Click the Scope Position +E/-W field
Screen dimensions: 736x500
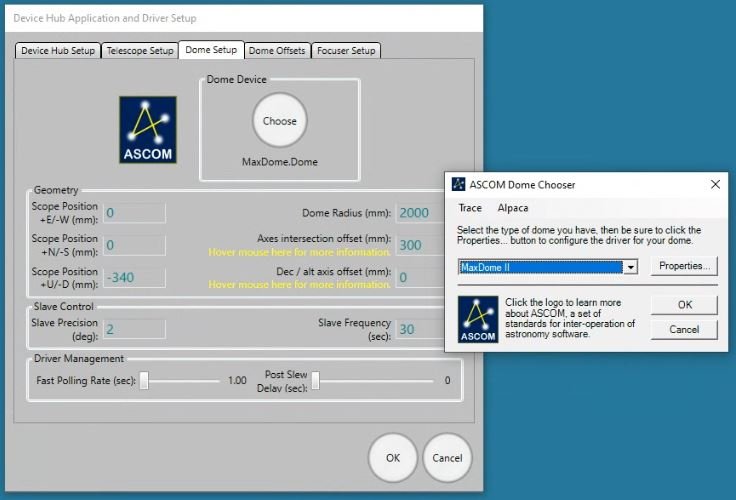134,213
